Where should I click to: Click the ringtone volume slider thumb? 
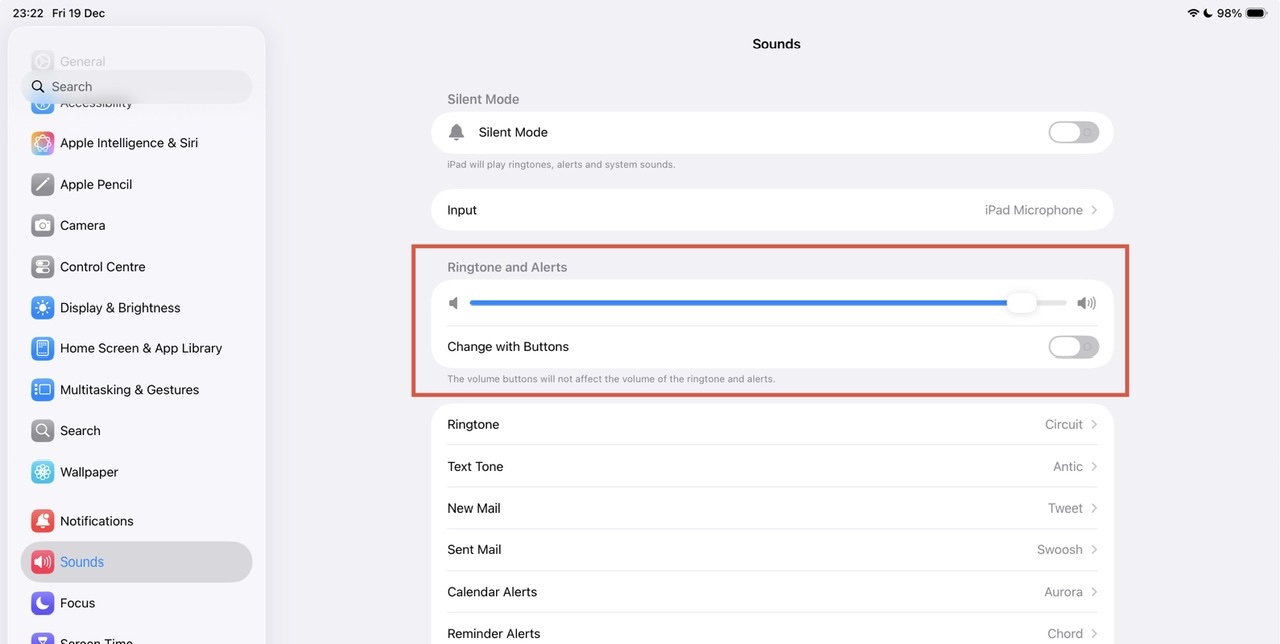coord(1021,303)
